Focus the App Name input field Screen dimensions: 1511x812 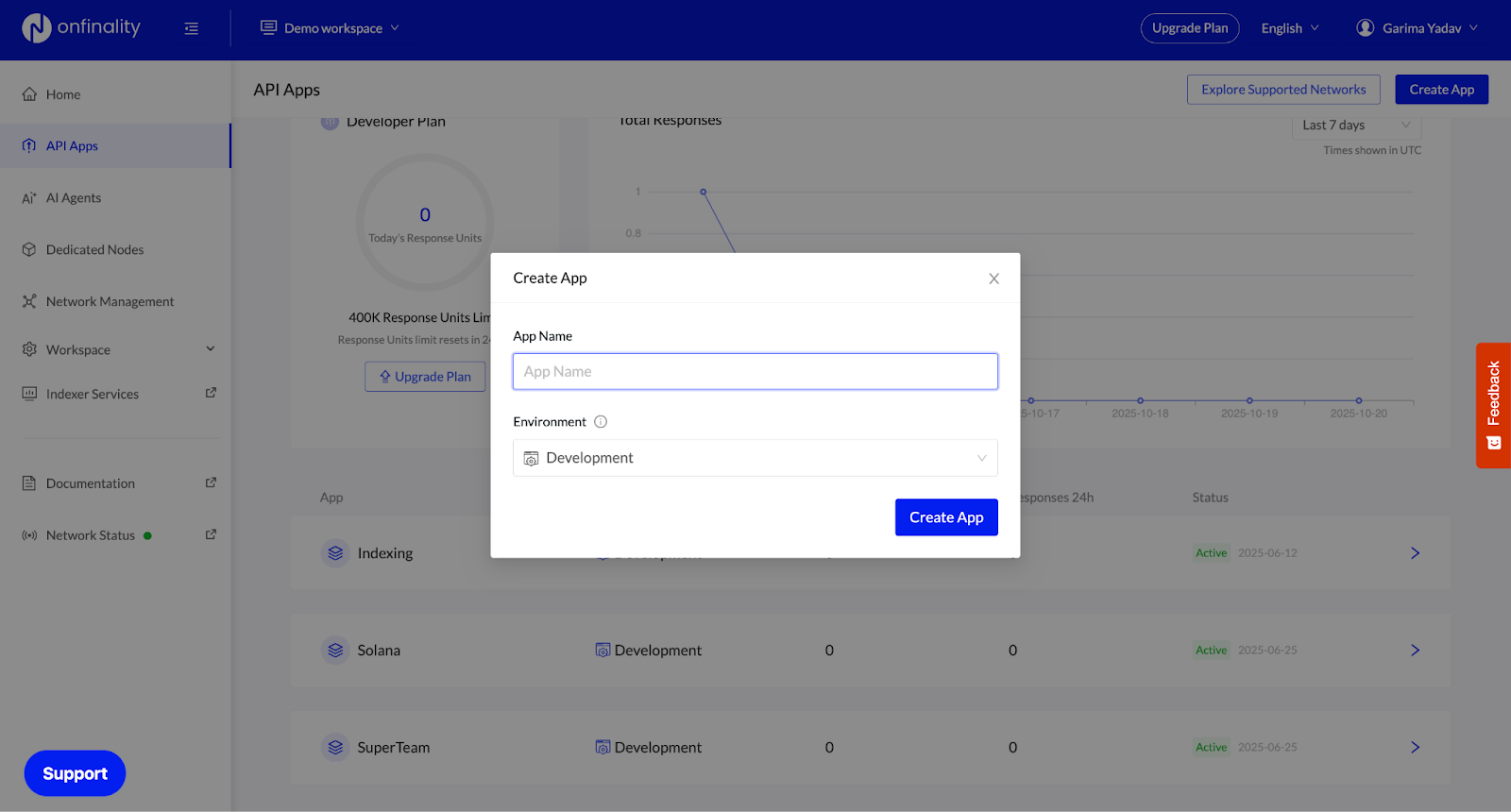point(755,372)
